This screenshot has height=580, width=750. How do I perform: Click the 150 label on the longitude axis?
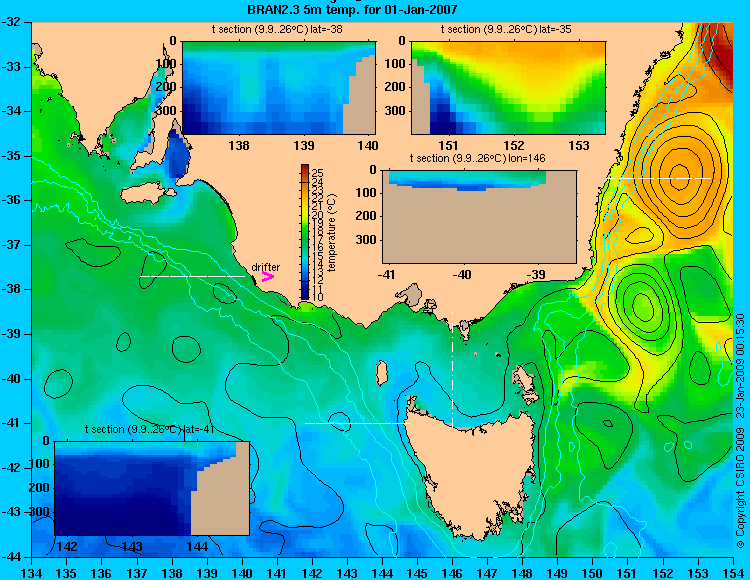click(593, 573)
